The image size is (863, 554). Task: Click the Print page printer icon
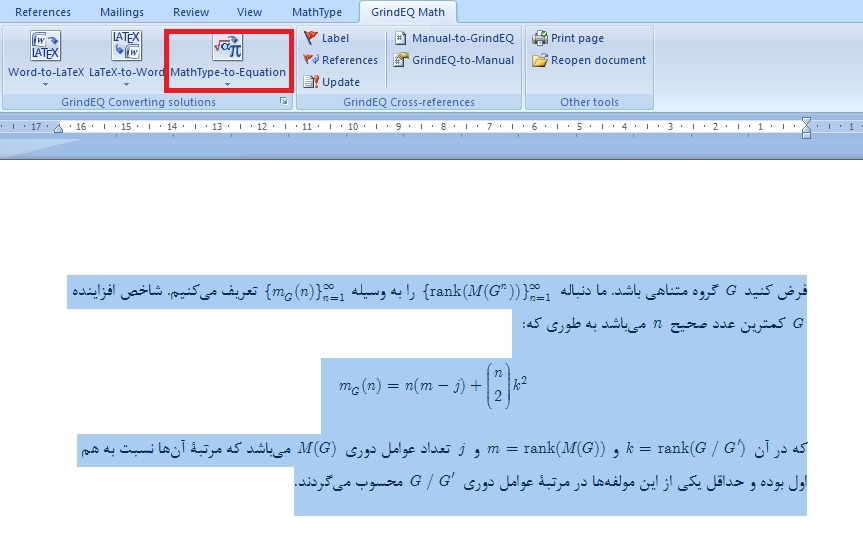540,37
